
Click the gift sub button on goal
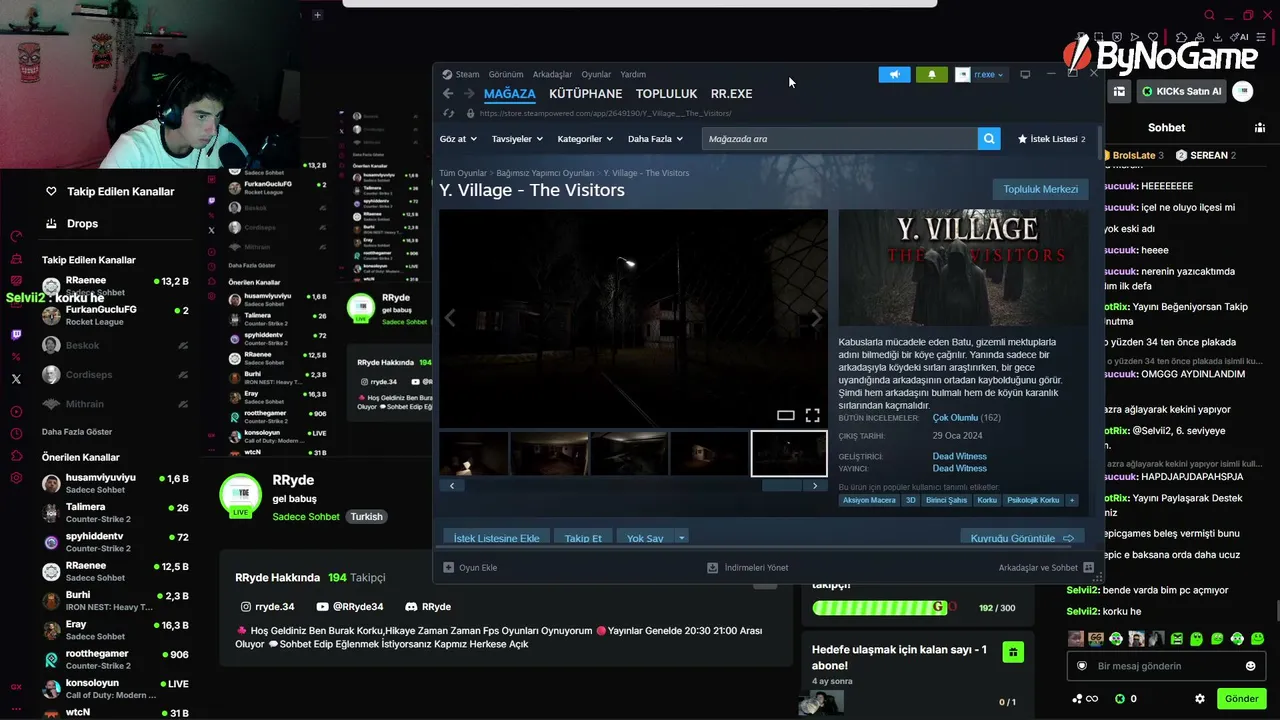1013,652
